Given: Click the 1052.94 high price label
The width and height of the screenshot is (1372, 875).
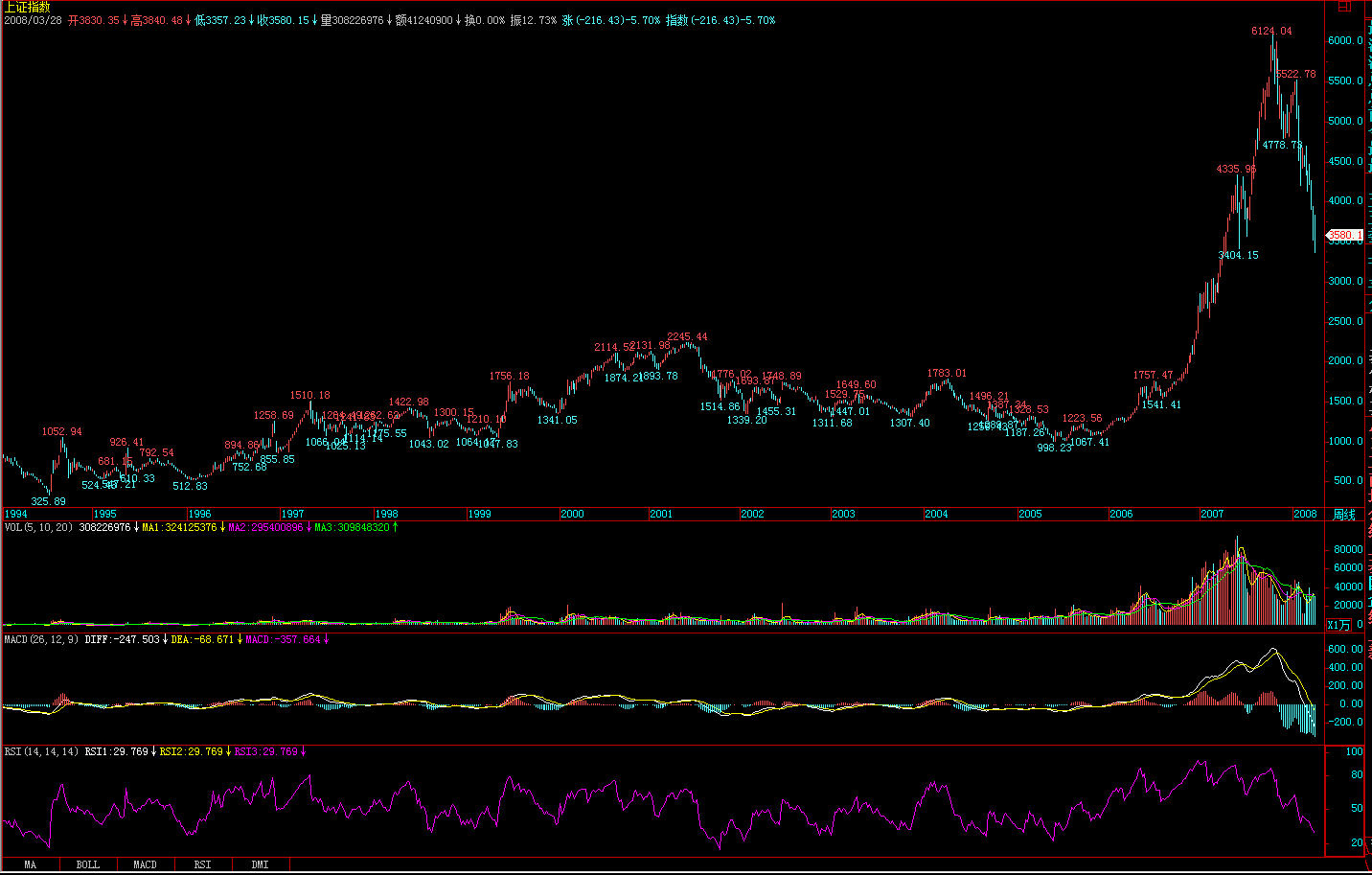Looking at the screenshot, I should (61, 432).
